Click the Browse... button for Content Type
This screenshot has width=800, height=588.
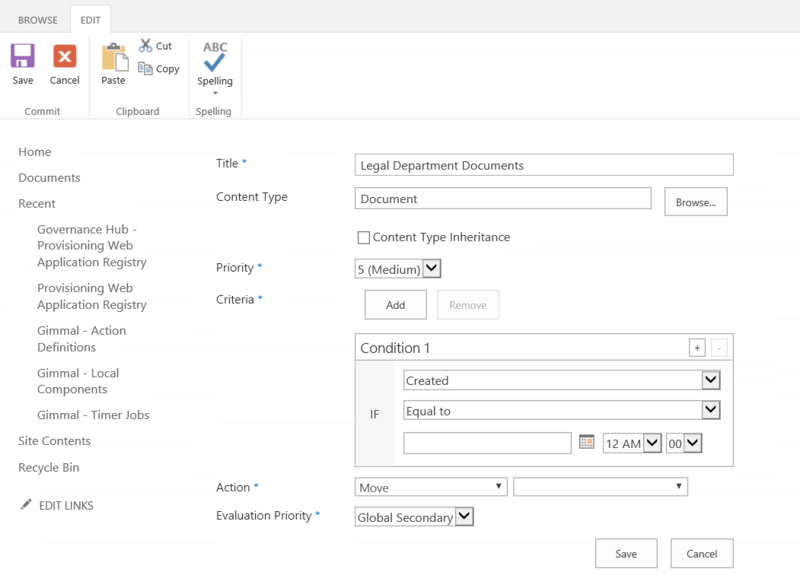pos(695,202)
